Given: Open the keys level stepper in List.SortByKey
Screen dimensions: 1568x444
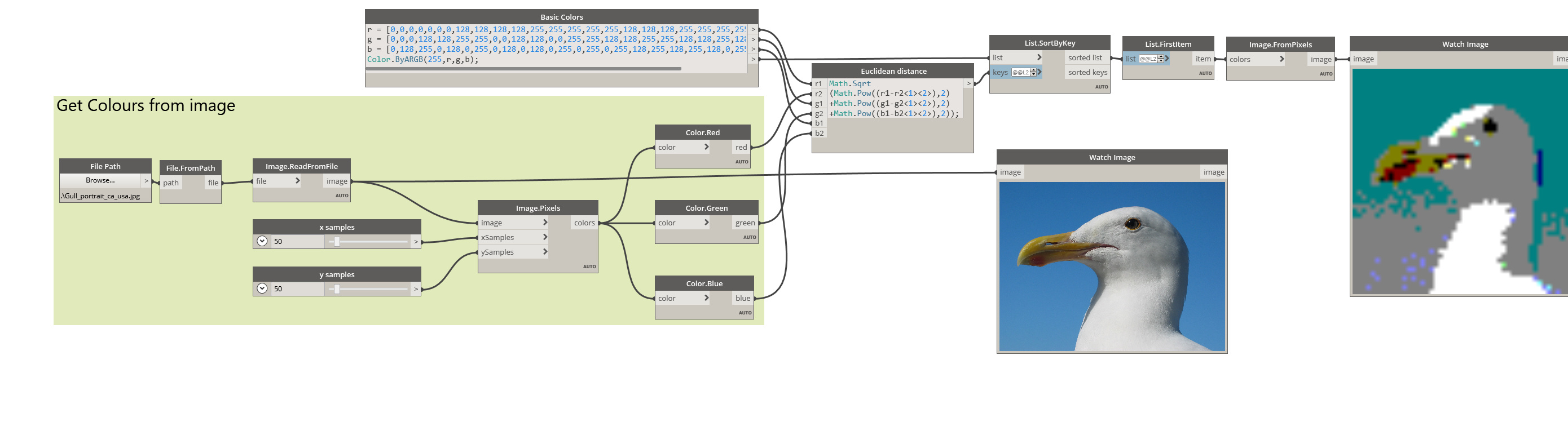Looking at the screenshot, I should point(1023,72).
